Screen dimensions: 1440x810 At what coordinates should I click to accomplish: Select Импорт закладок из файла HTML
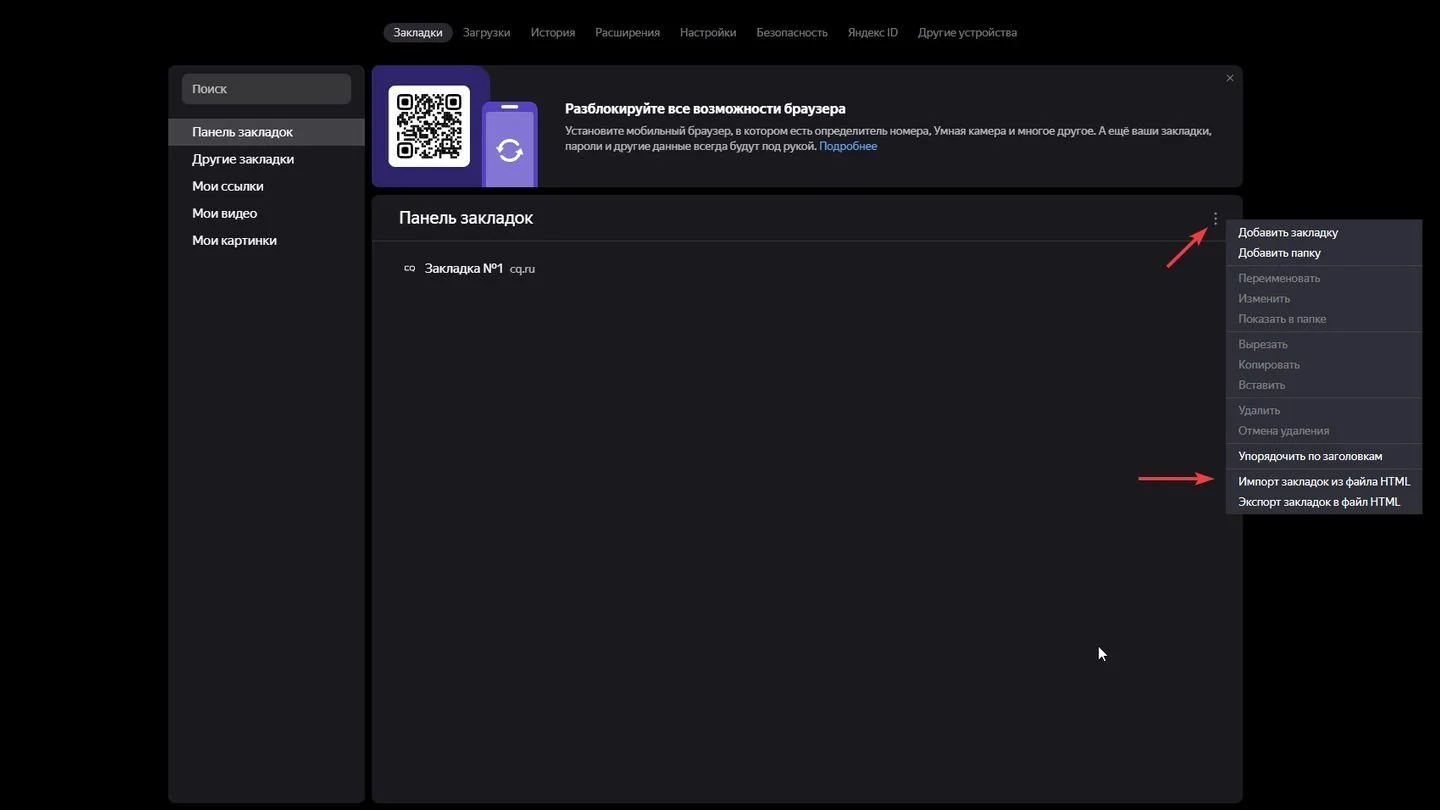(1324, 481)
